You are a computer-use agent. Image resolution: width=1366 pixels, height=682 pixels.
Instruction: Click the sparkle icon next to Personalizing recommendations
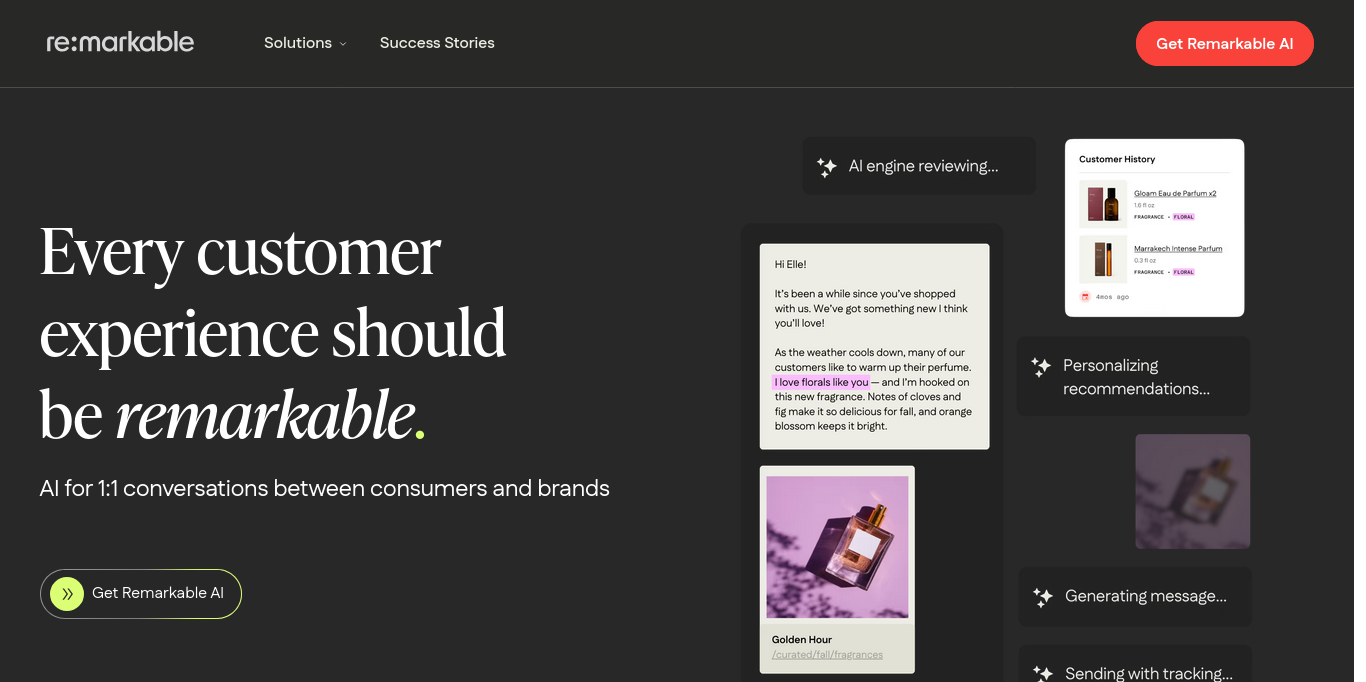[x=1040, y=367]
